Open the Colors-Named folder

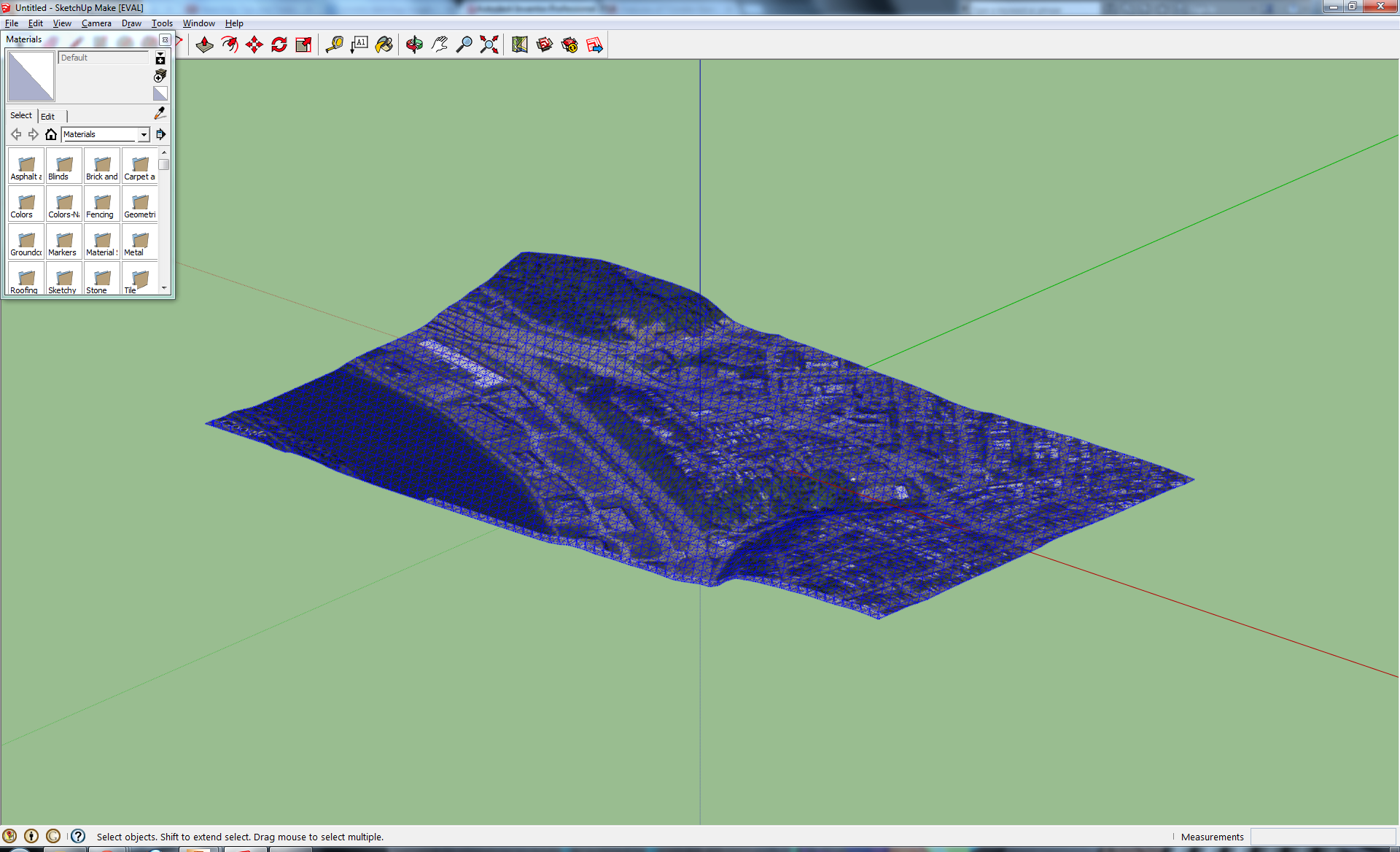64,204
